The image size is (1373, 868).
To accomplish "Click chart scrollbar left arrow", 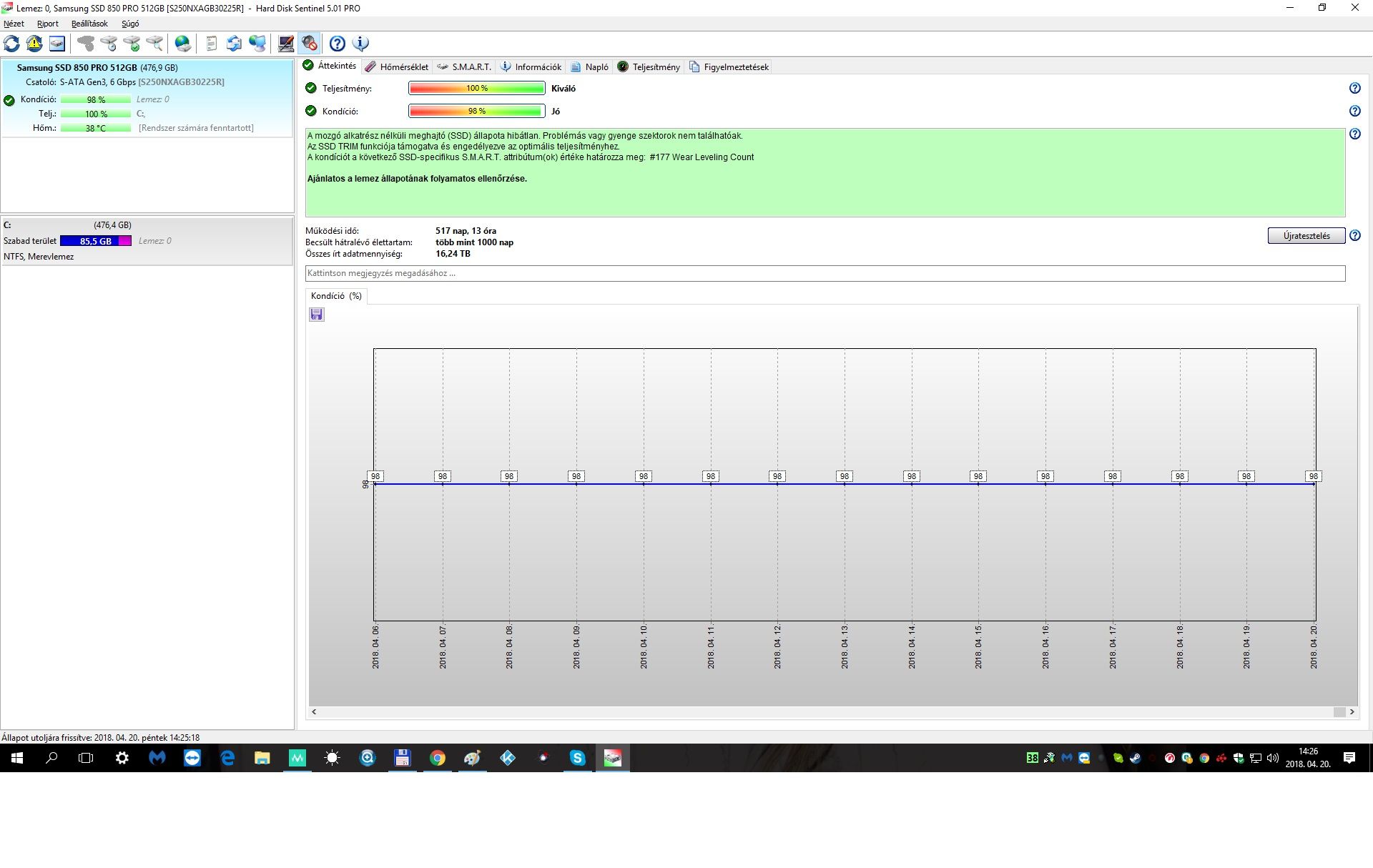I will (314, 712).
